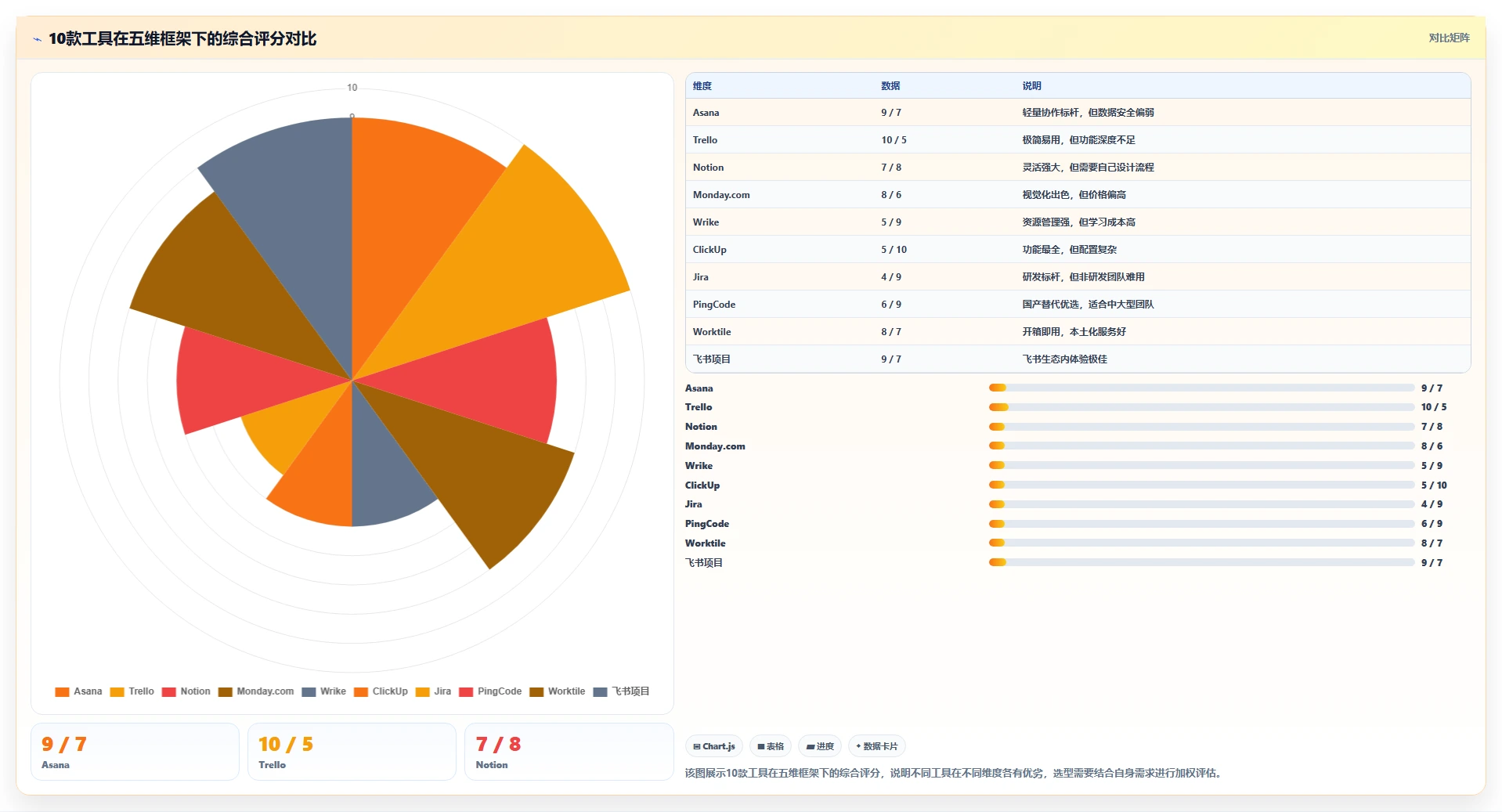Toggle Asana legend swatch in chart

pos(63,691)
